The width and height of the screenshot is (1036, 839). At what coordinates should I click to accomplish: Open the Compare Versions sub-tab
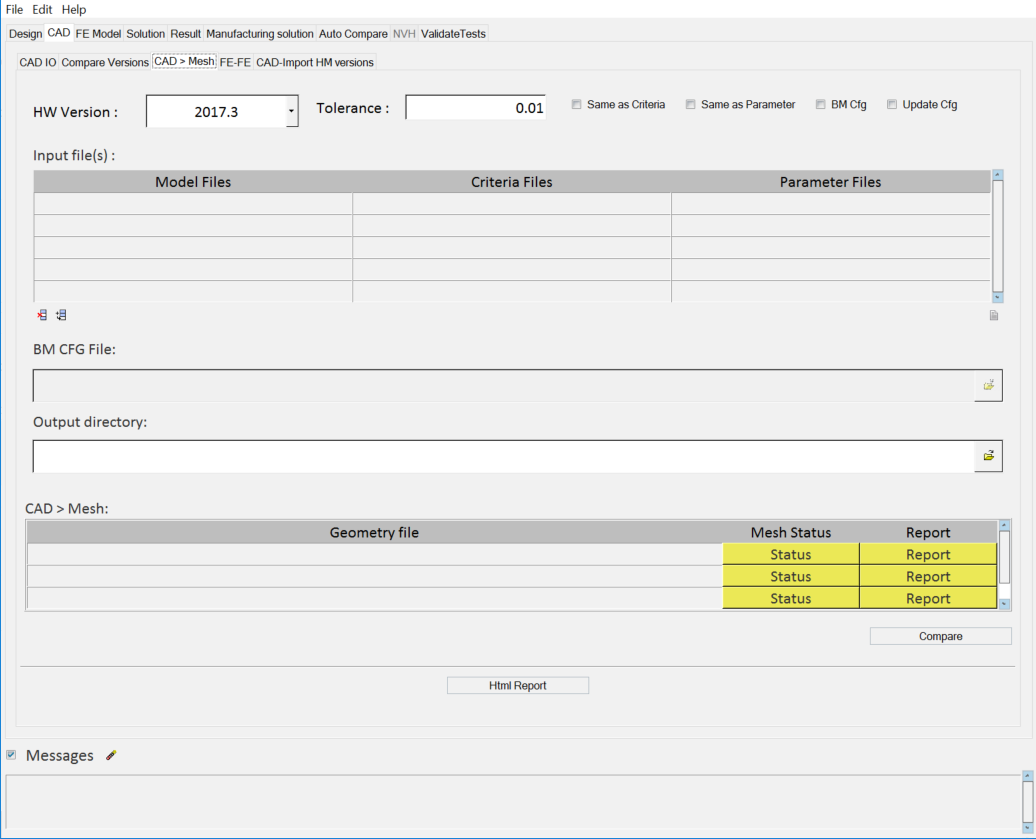[105, 62]
